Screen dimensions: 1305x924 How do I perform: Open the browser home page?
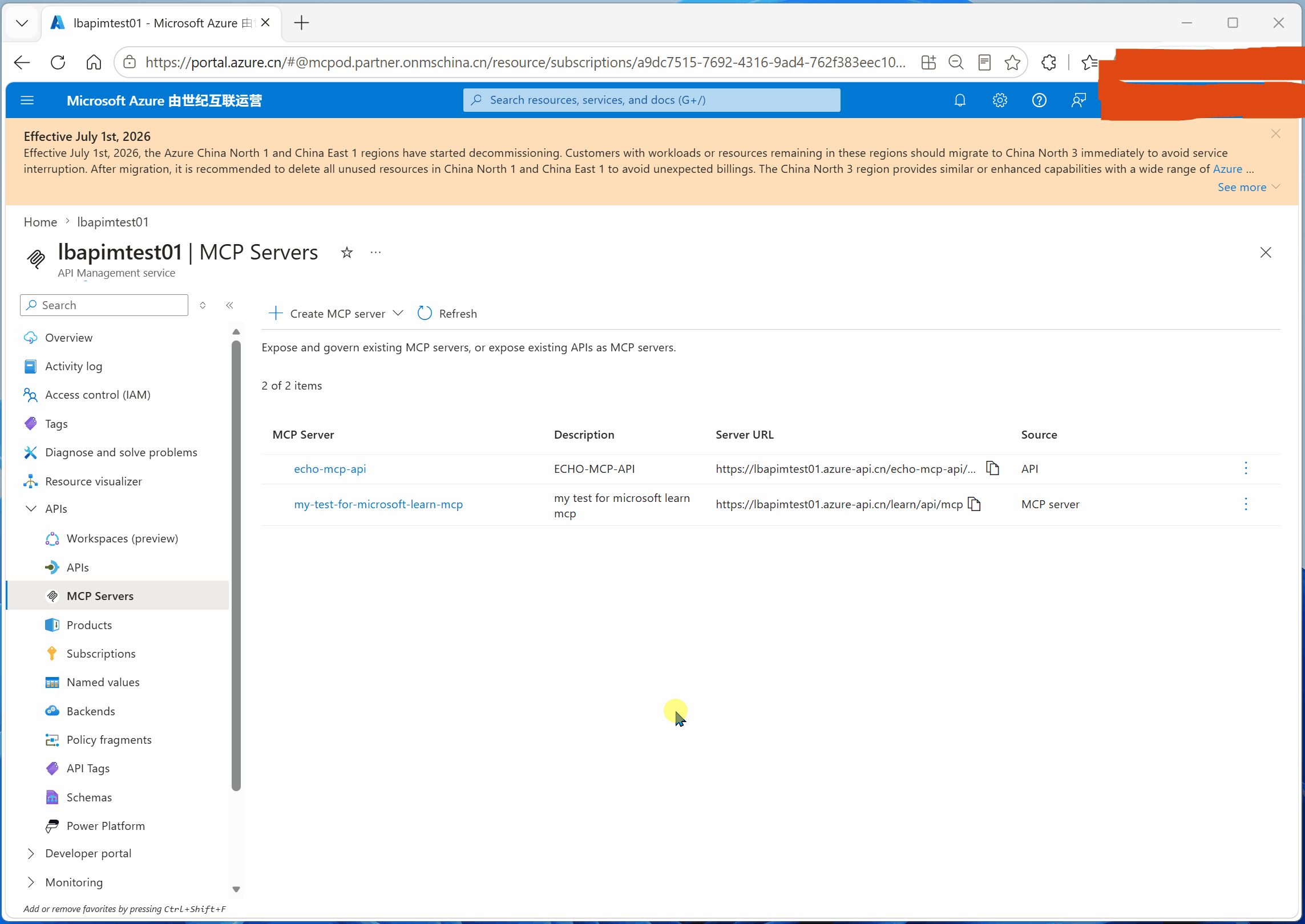(x=94, y=62)
